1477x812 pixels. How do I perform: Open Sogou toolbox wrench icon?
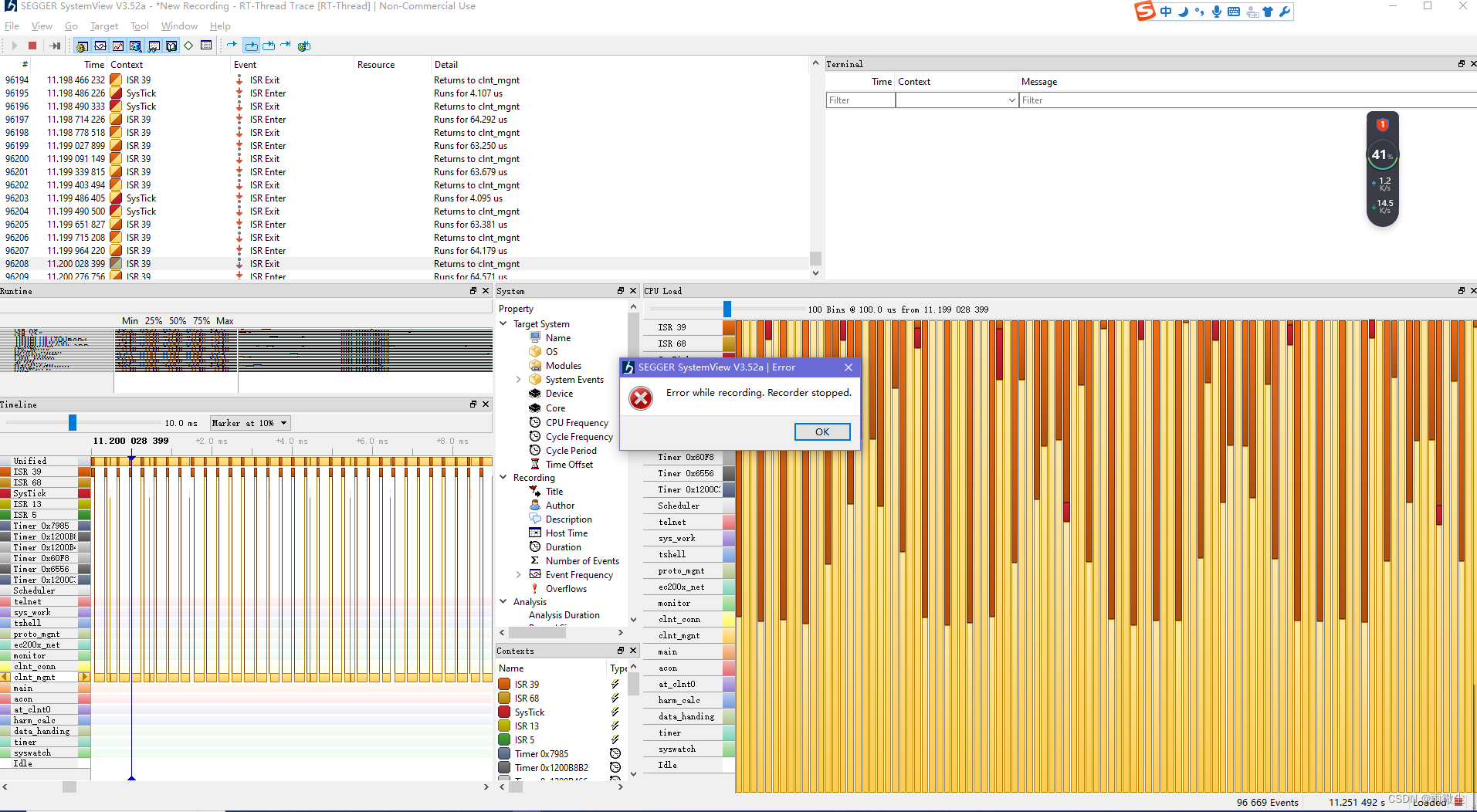pos(1285,12)
